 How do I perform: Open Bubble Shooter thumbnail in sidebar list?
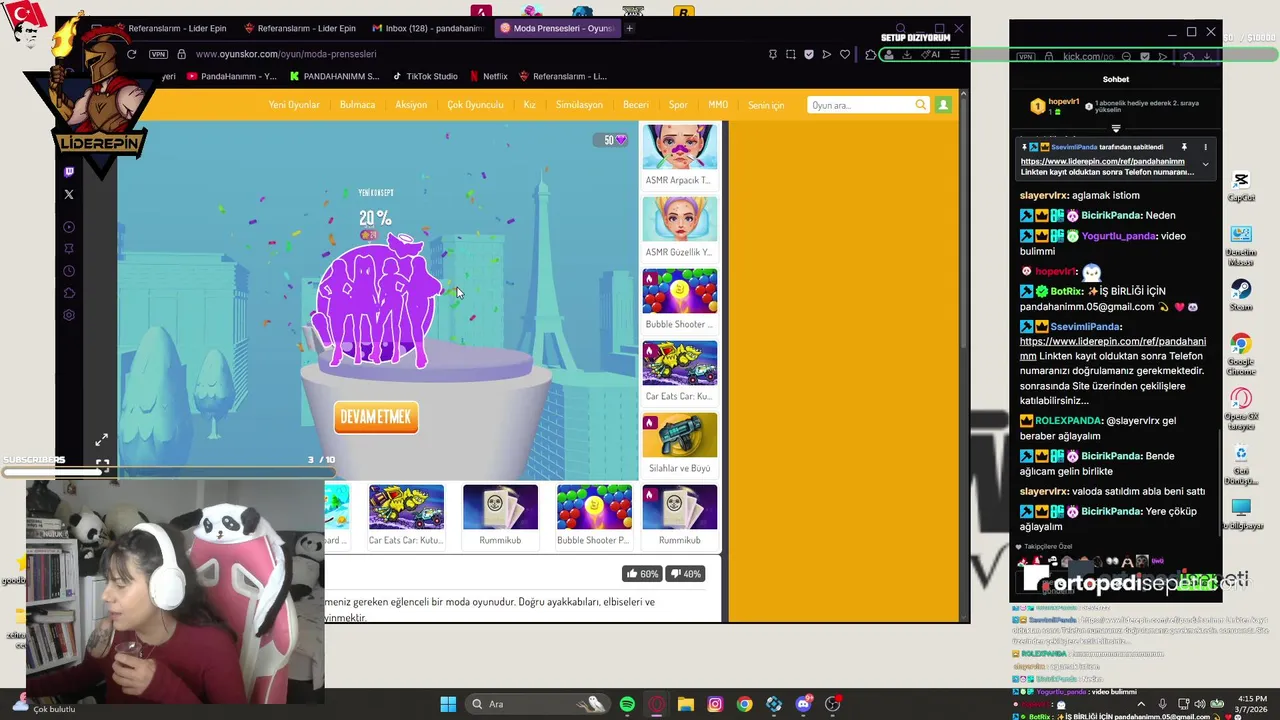(679, 291)
